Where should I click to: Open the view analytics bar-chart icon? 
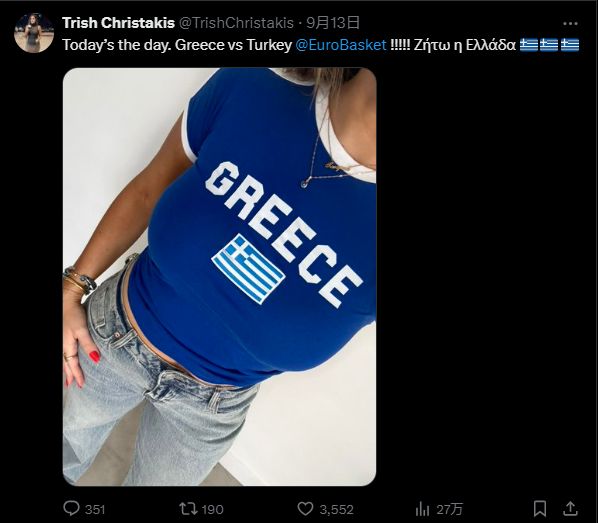[x=423, y=509]
